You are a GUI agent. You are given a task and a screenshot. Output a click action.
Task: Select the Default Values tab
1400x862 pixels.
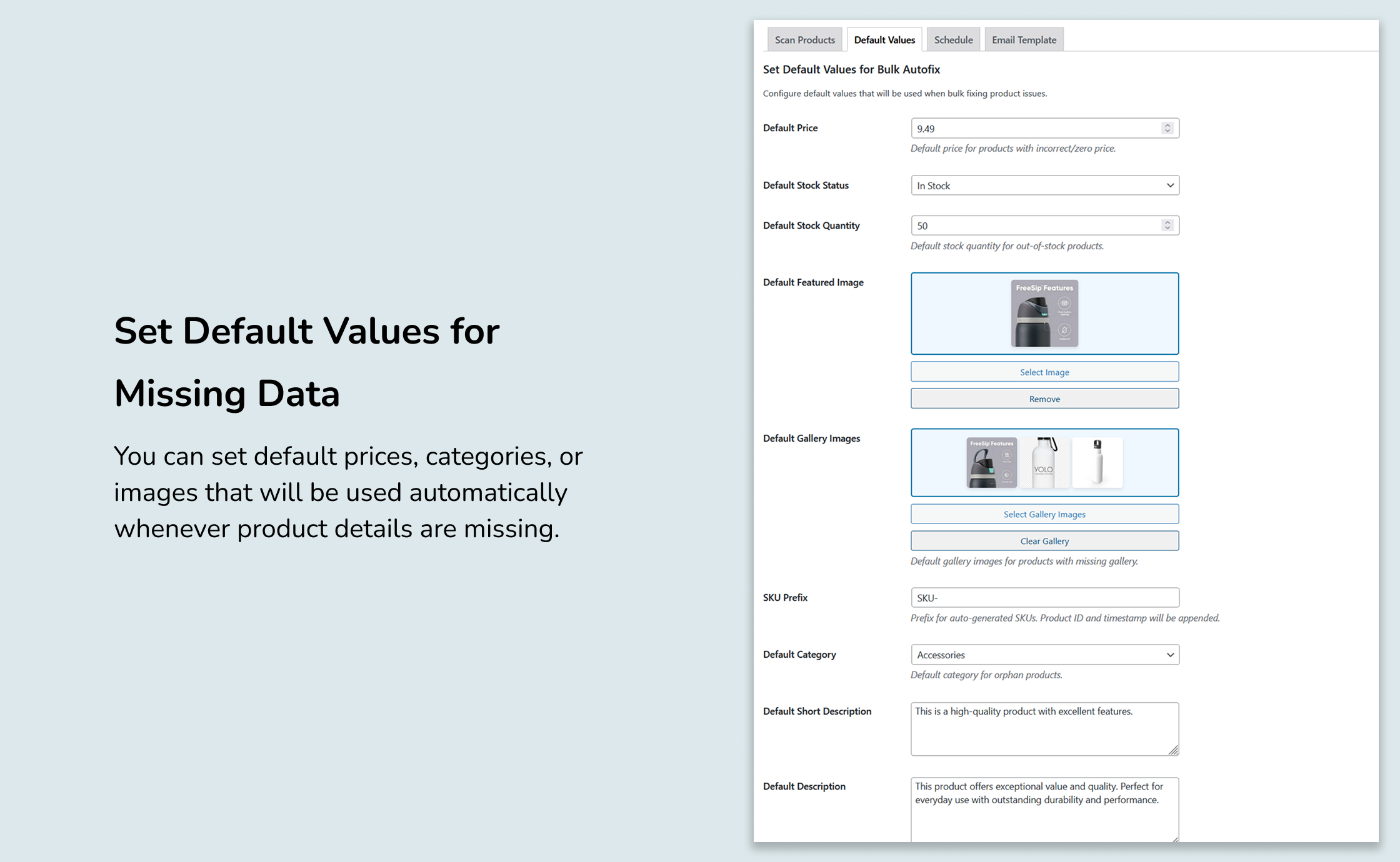coord(884,39)
